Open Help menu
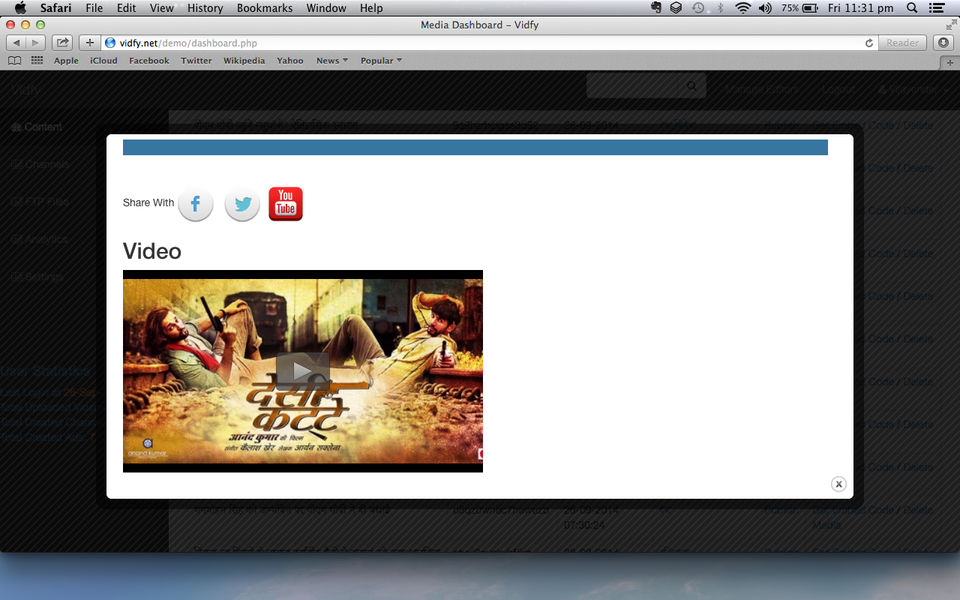Viewport: 960px width, 600px height. click(371, 8)
